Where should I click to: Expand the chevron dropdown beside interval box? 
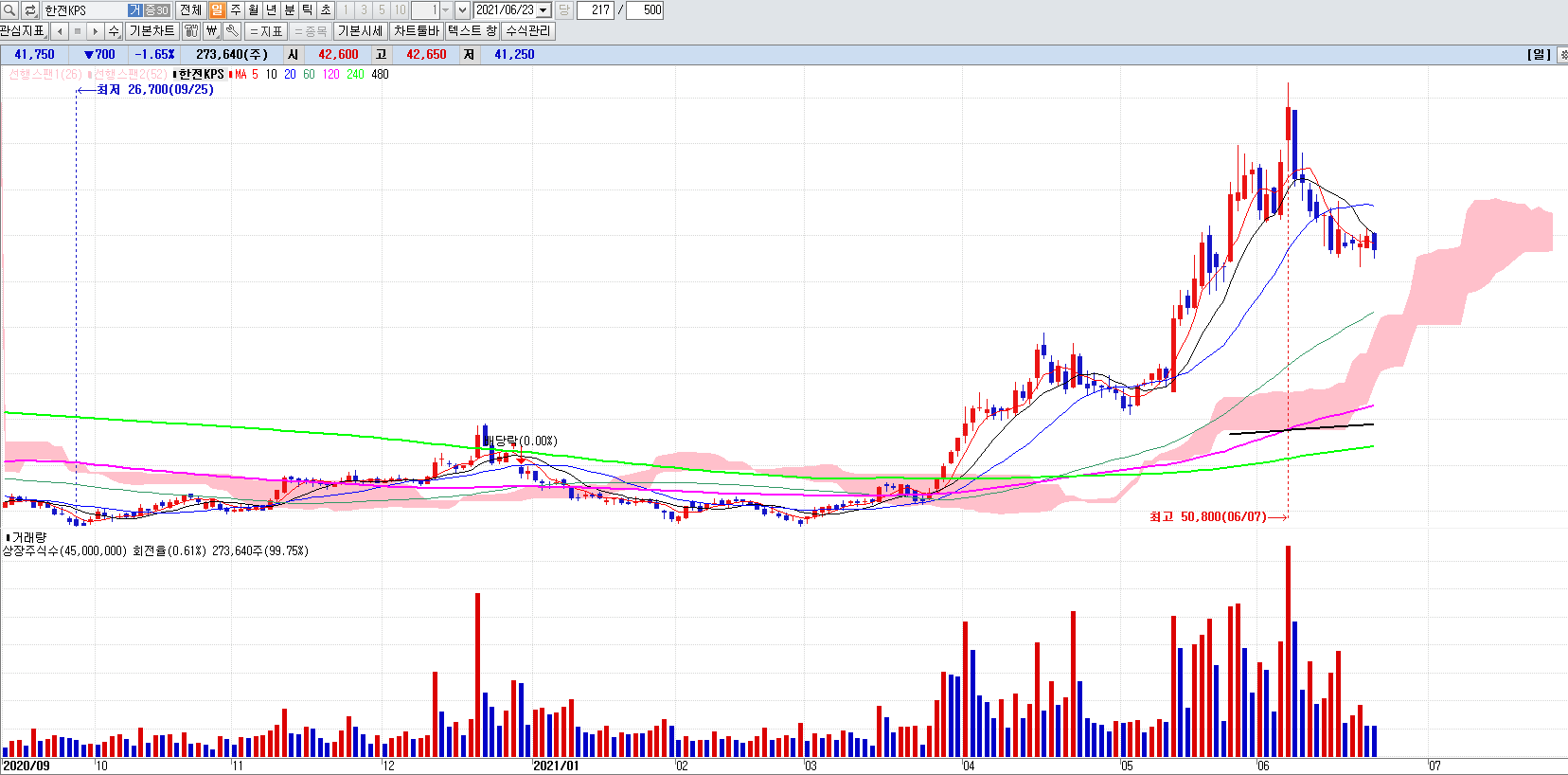[462, 10]
